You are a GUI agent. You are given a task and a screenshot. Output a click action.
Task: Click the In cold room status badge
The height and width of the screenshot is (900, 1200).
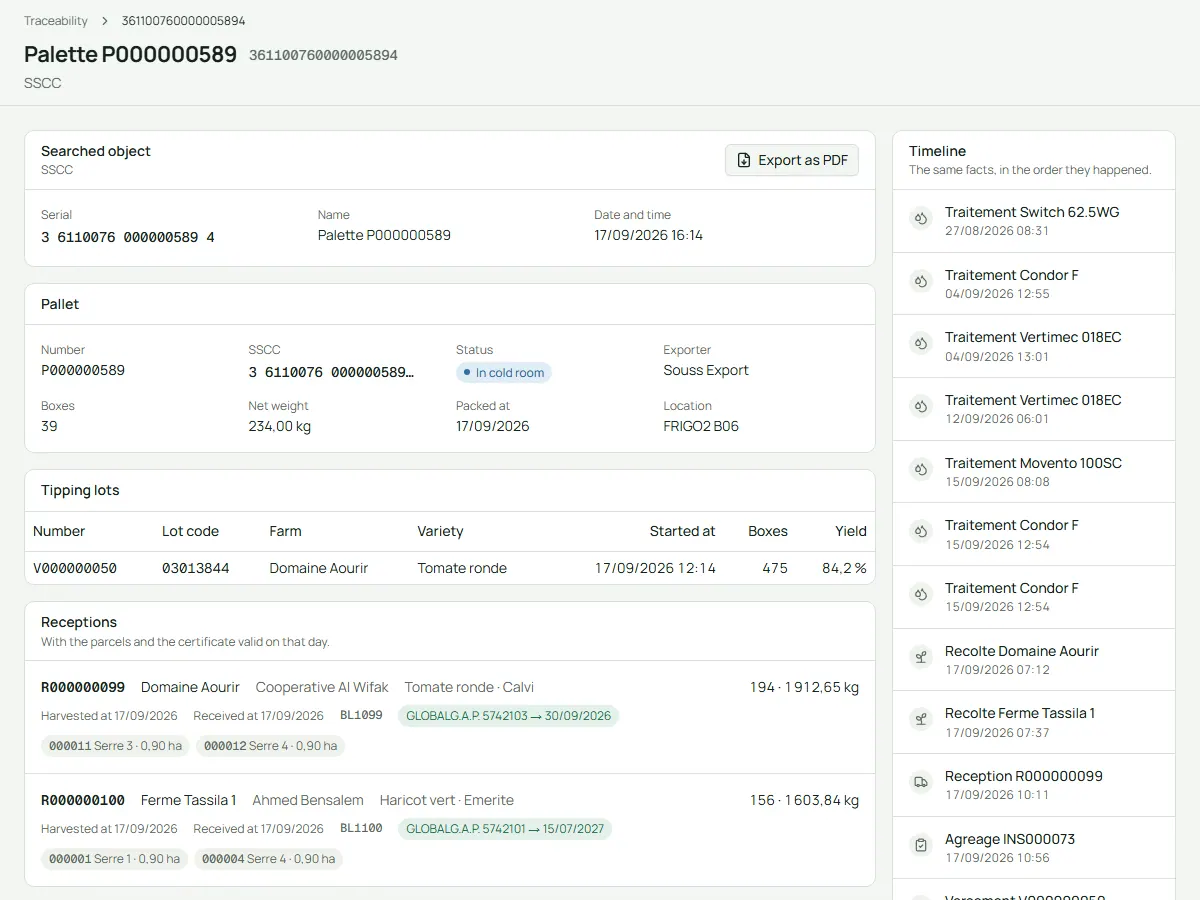tap(504, 373)
